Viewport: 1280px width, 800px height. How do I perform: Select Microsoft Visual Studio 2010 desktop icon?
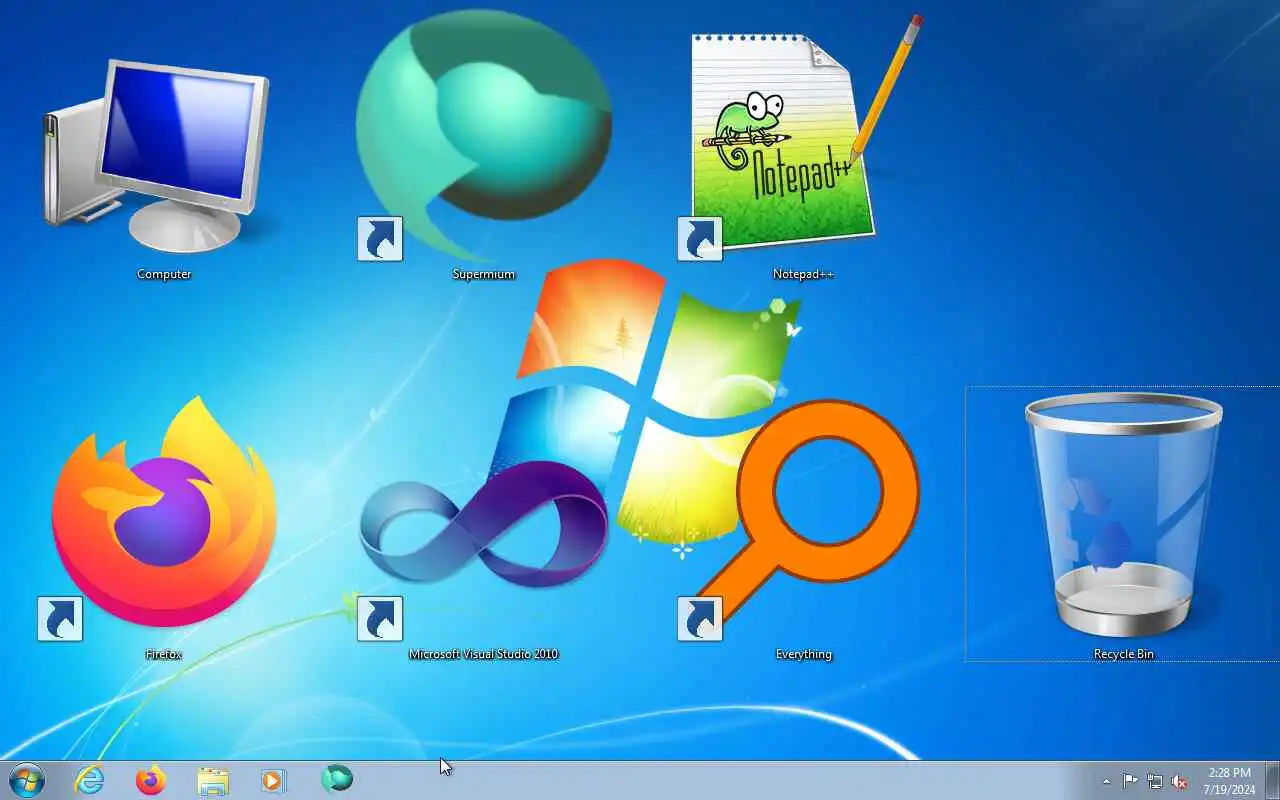483,550
